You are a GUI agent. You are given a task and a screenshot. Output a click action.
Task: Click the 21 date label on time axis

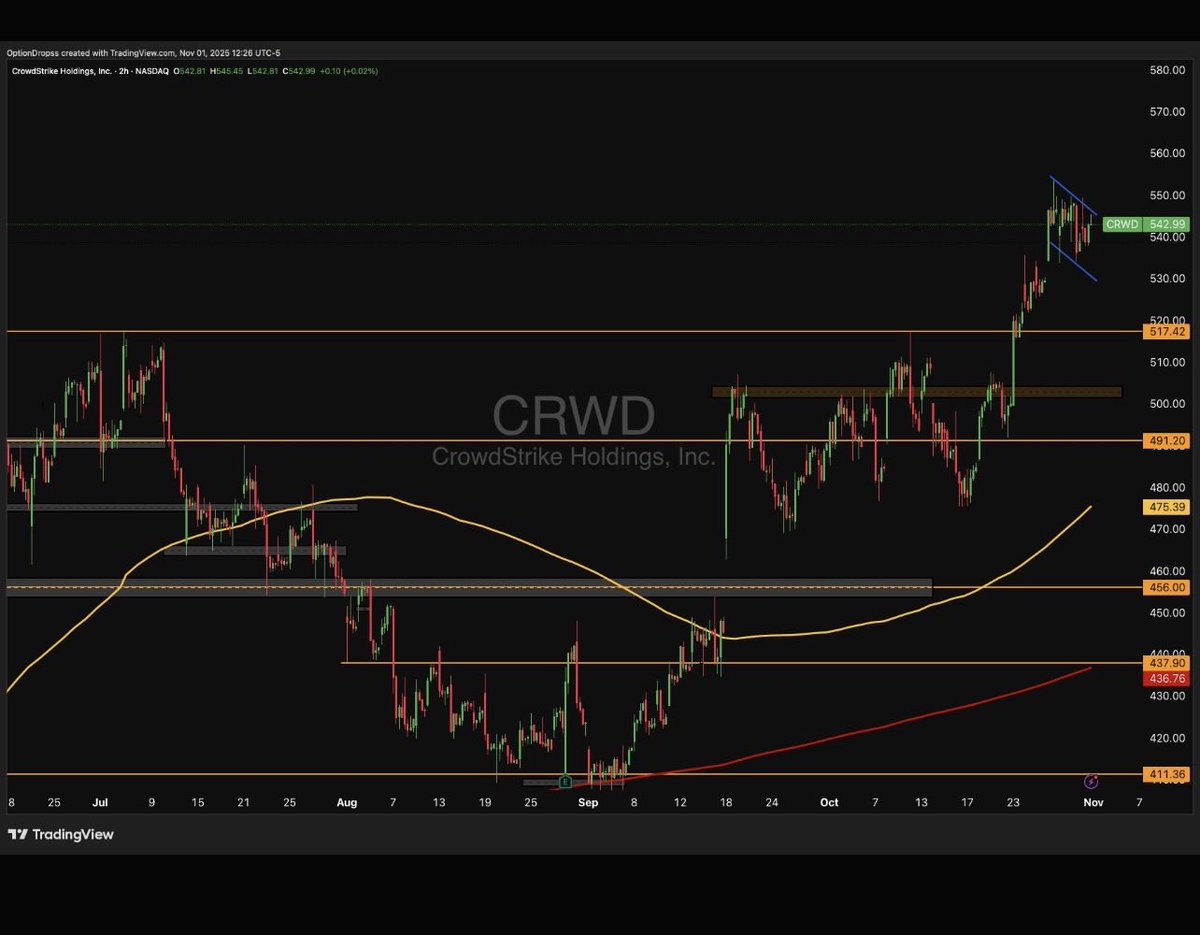243,802
